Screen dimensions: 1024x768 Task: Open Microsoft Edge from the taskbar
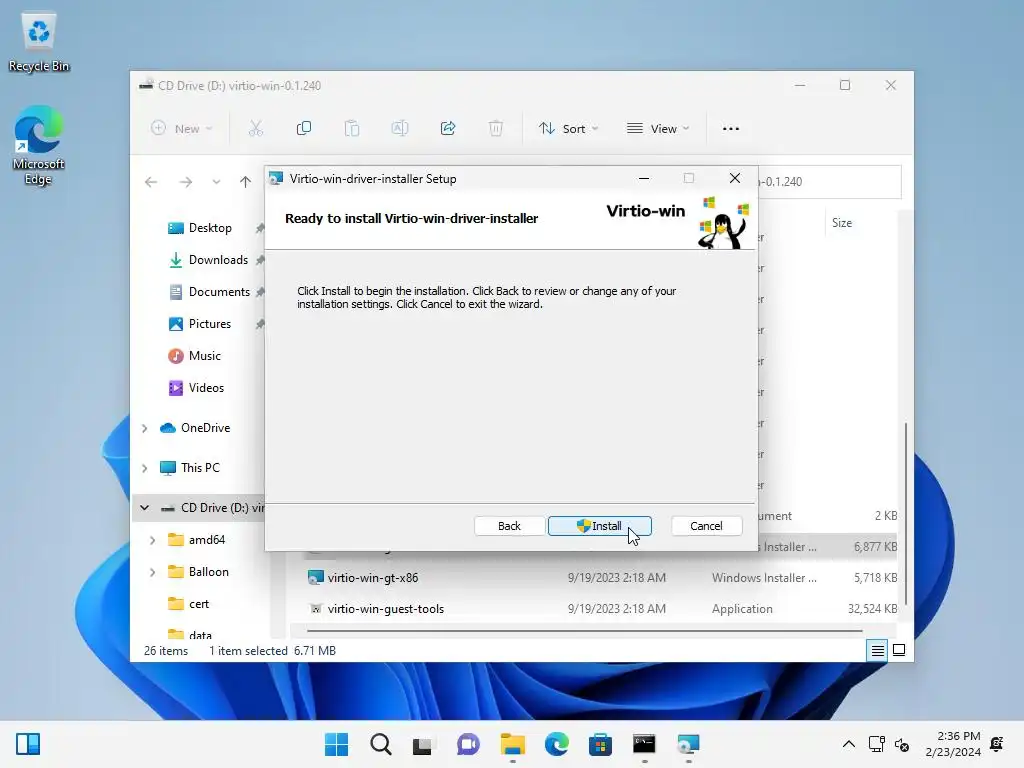click(556, 744)
